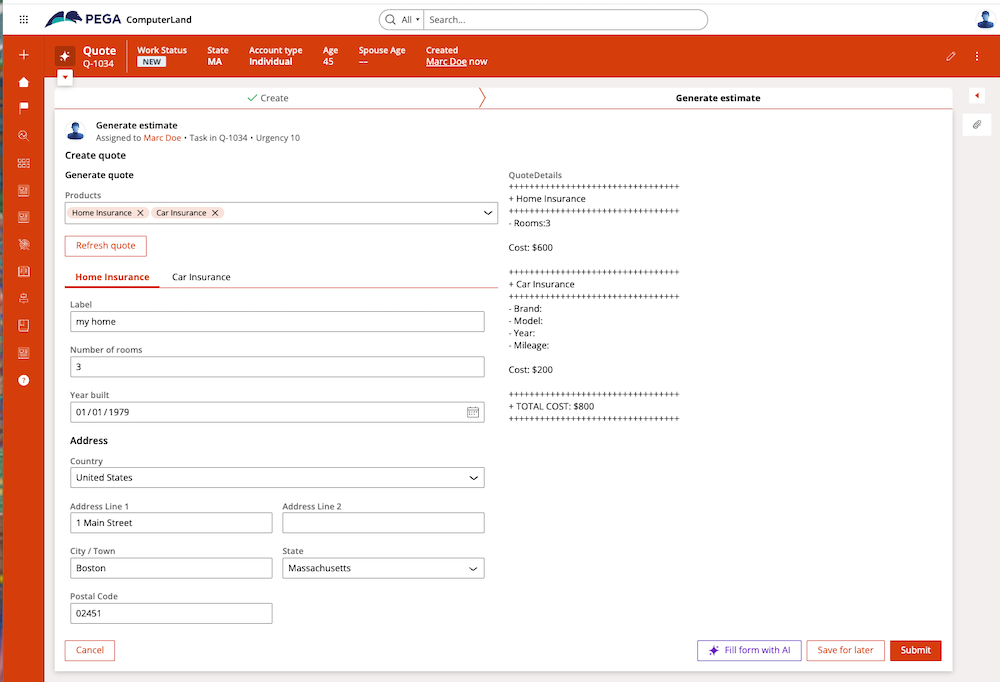Image resolution: width=1000 pixels, height=682 pixels.
Task: Click the help question mark icon
Action: [x=24, y=380]
